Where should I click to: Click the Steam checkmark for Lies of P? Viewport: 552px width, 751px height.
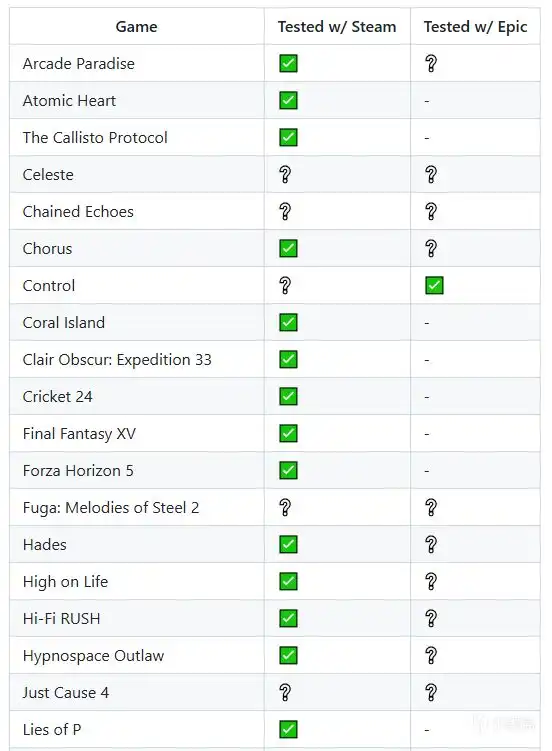coord(288,729)
